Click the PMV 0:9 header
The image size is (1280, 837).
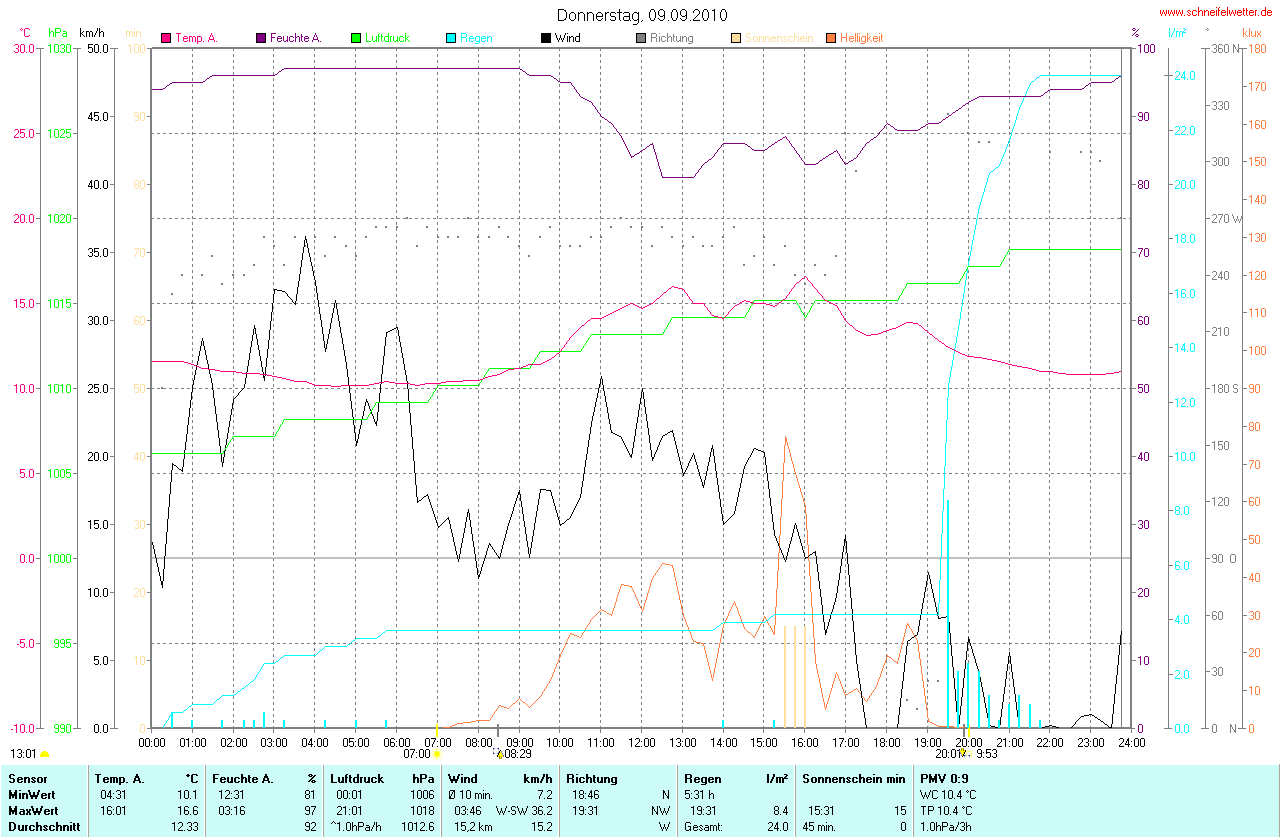(x=944, y=778)
